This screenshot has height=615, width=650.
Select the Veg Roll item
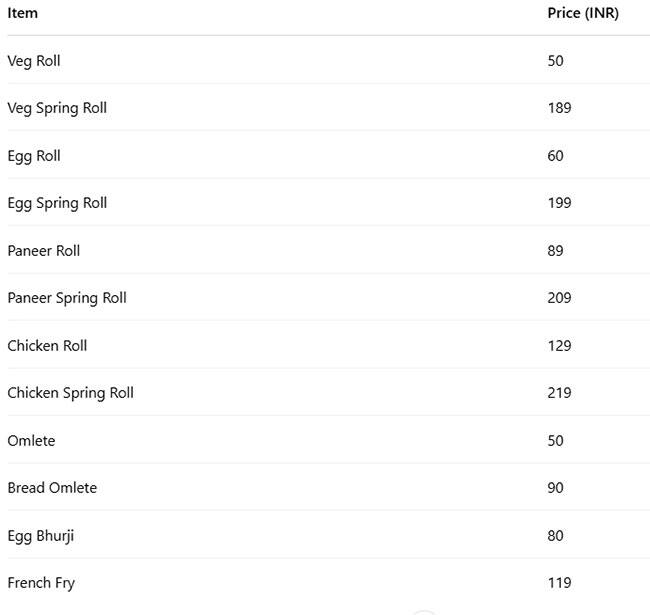coord(34,61)
